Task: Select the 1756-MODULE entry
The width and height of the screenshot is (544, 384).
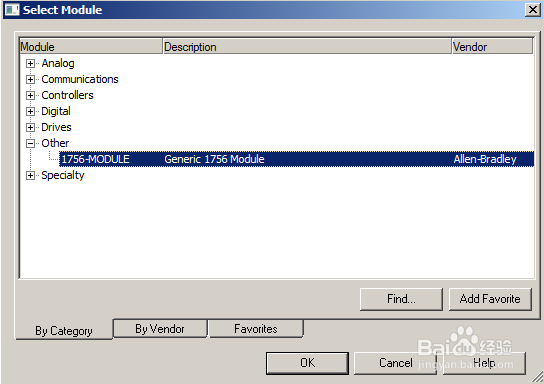Action: click(95, 159)
